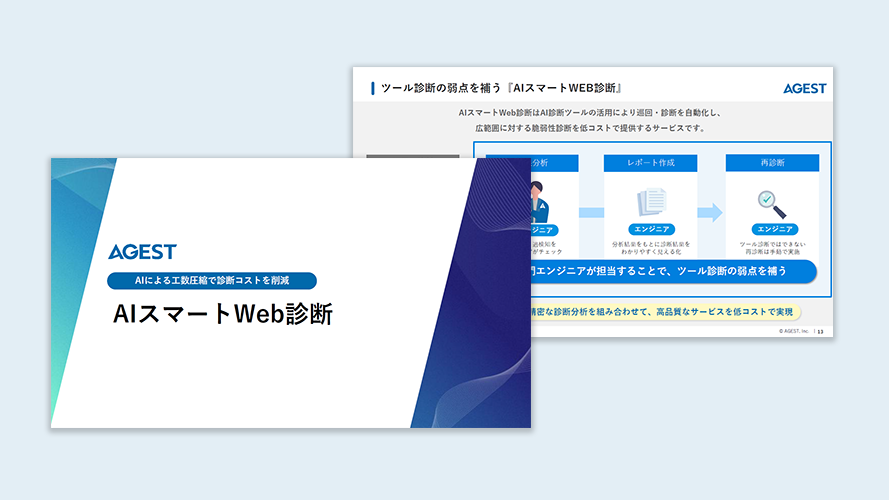Click the text ツール診断ではできない再診断は手動で実施

tap(772, 248)
